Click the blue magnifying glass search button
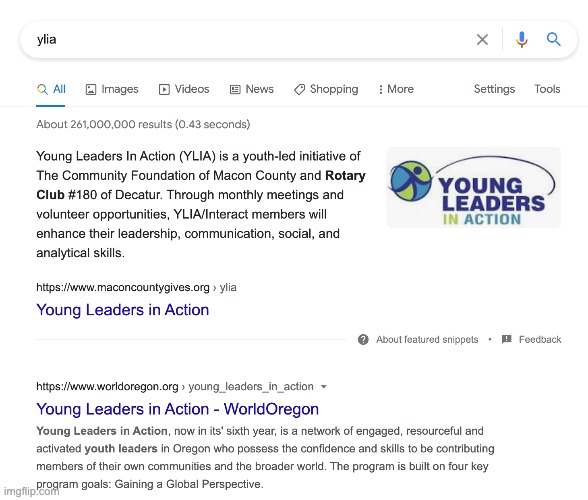588x500 pixels. coord(554,39)
